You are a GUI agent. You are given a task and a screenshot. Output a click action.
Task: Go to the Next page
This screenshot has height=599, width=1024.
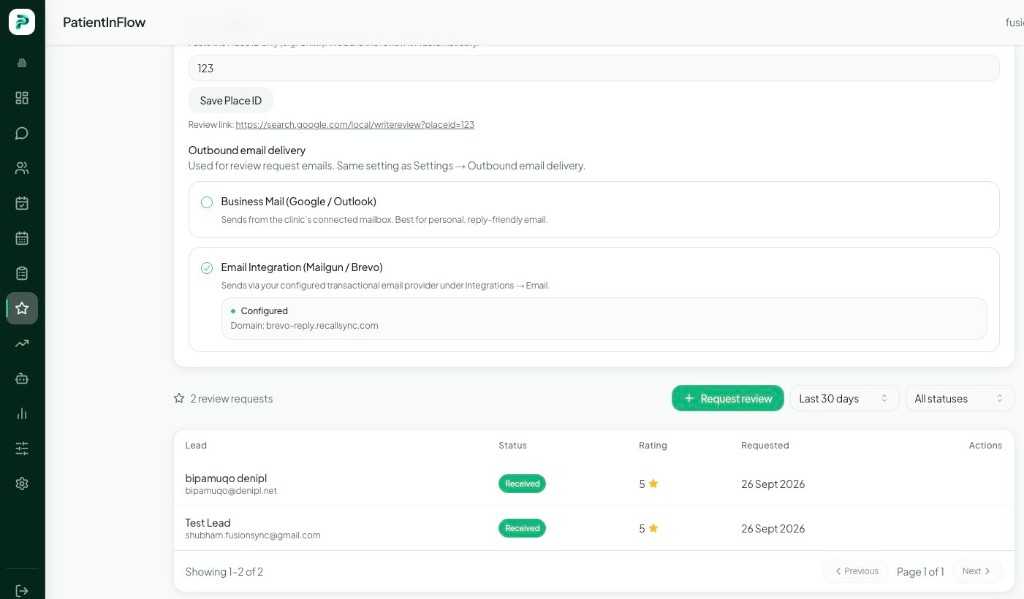[x=976, y=571]
